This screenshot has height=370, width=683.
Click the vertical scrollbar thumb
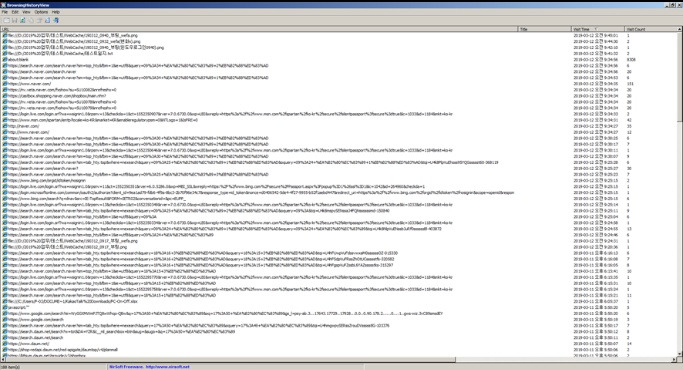[x=680, y=77]
